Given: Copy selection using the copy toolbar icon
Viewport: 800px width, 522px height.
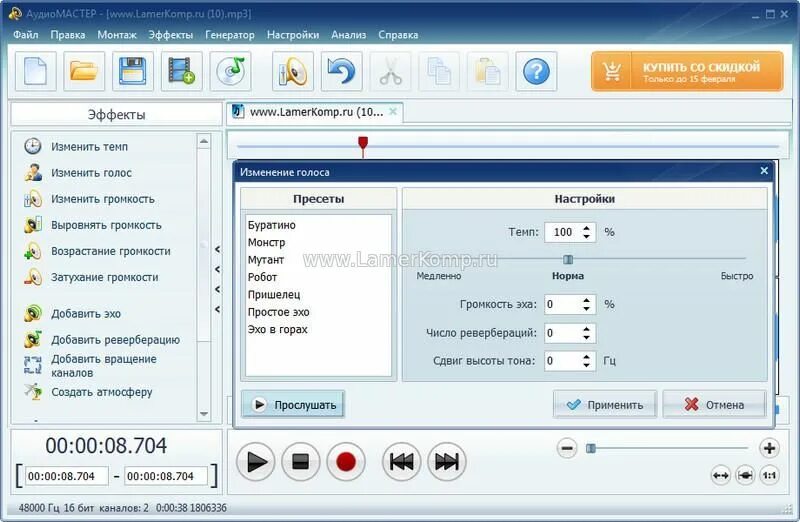Looking at the screenshot, I should pos(439,71).
